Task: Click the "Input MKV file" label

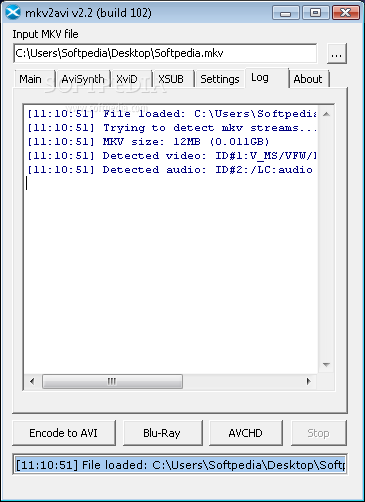Action: [x=45, y=34]
